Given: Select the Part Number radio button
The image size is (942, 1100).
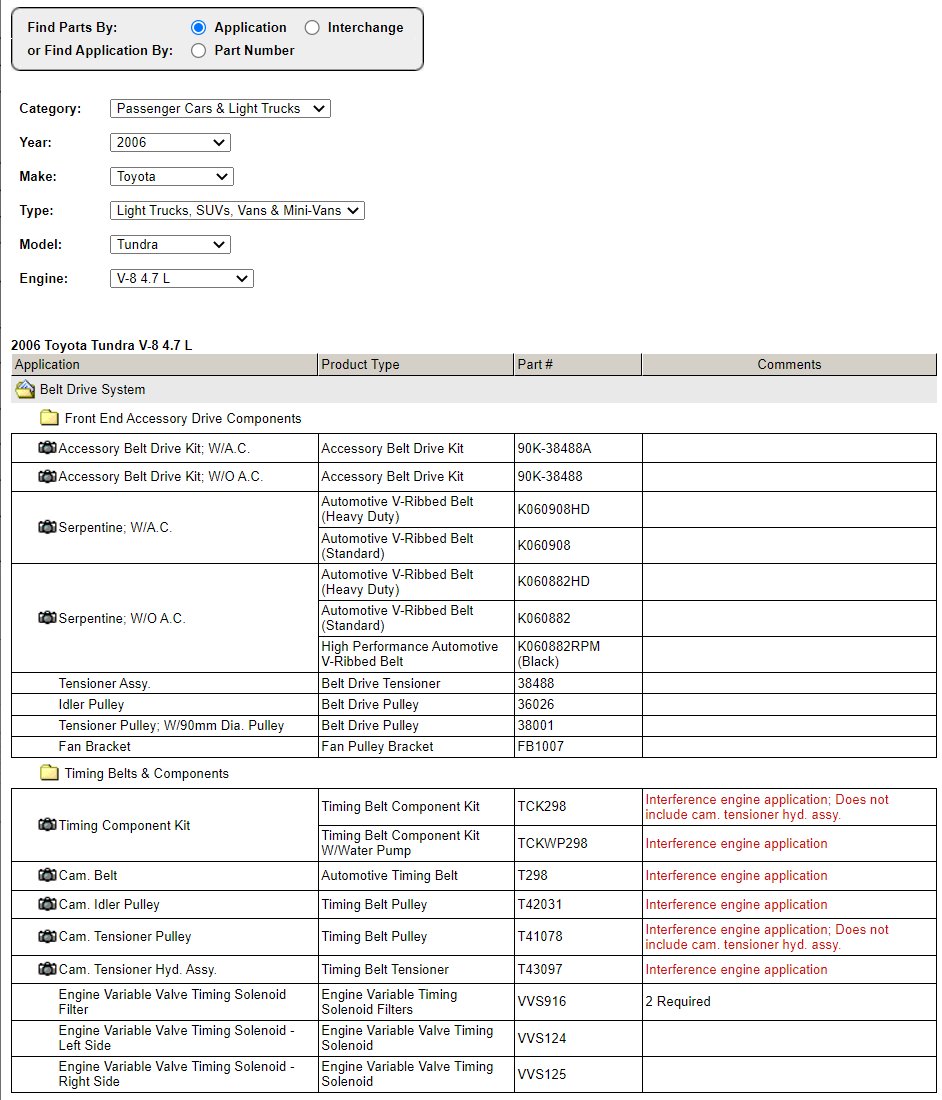Looking at the screenshot, I should tap(199, 51).
